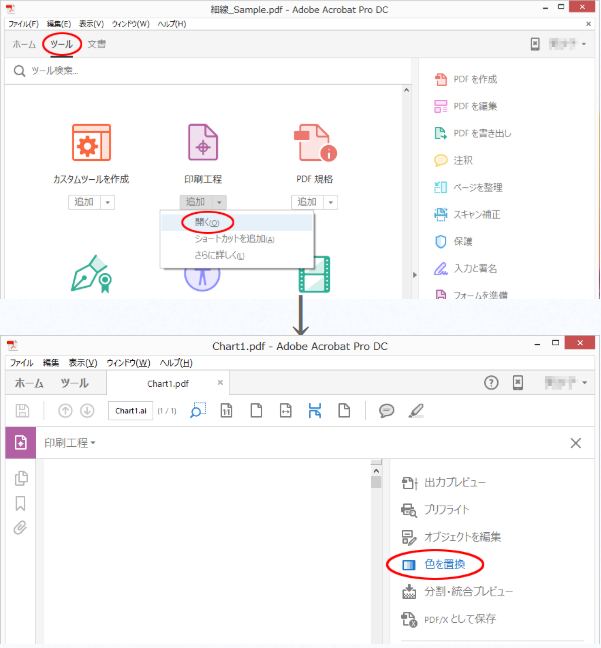Select the marquee zoom magnifier tool
The image size is (601, 648).
coord(198,410)
